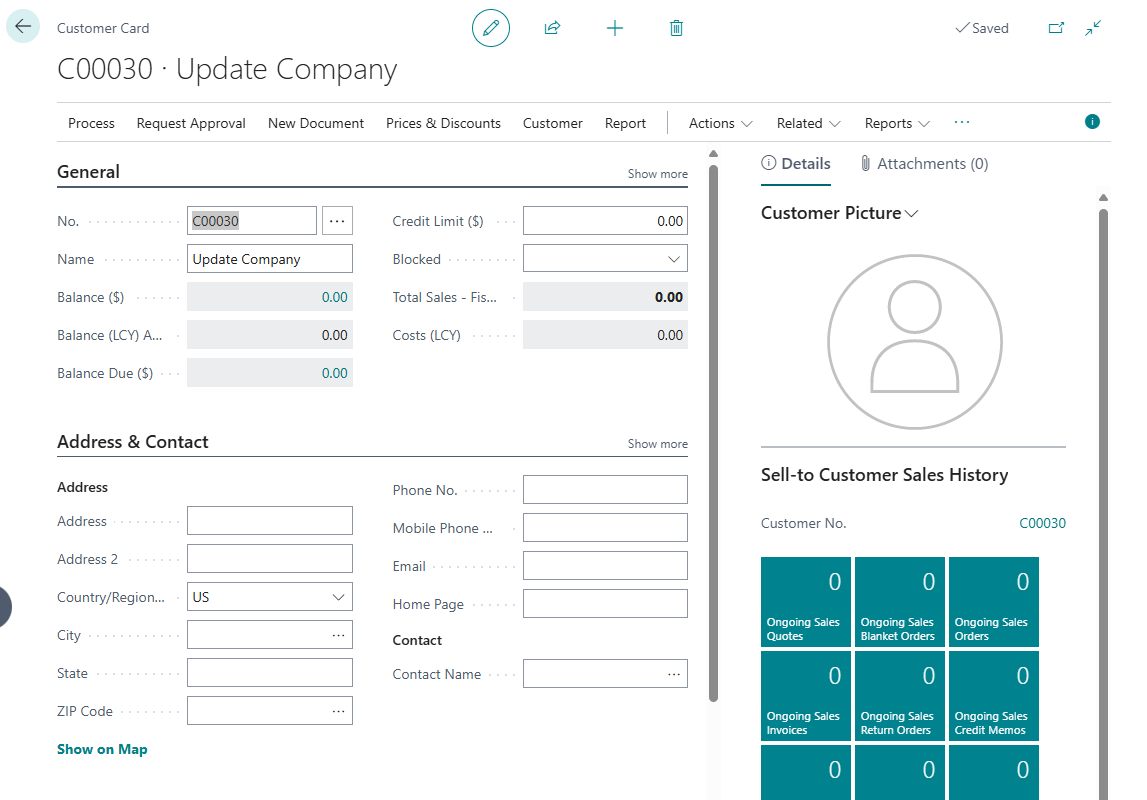The image size is (1147, 800).
Task: Open the Ongoing Sales Orders tile
Action: tap(994, 602)
